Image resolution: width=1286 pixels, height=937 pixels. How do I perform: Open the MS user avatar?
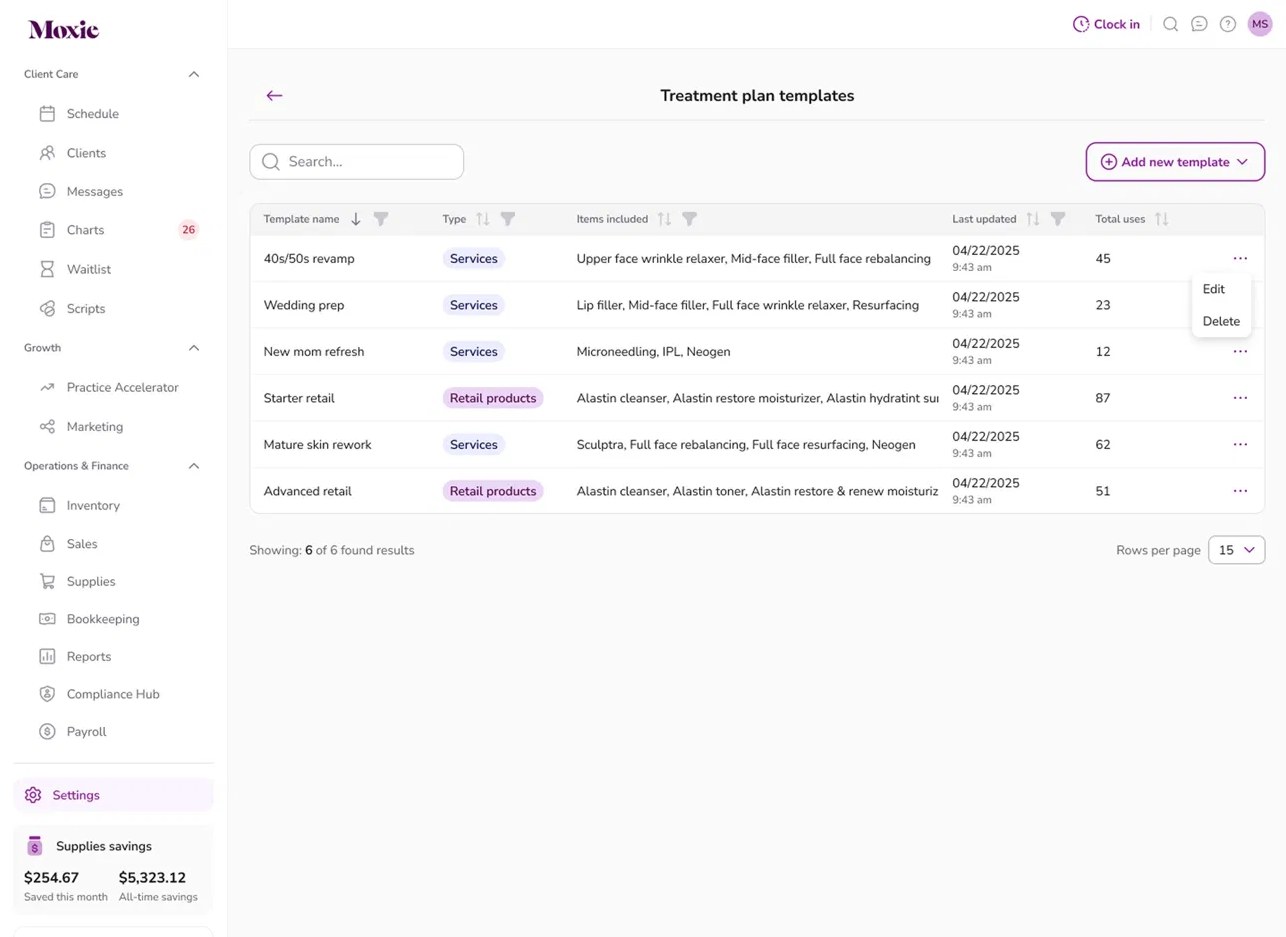[x=1260, y=24]
